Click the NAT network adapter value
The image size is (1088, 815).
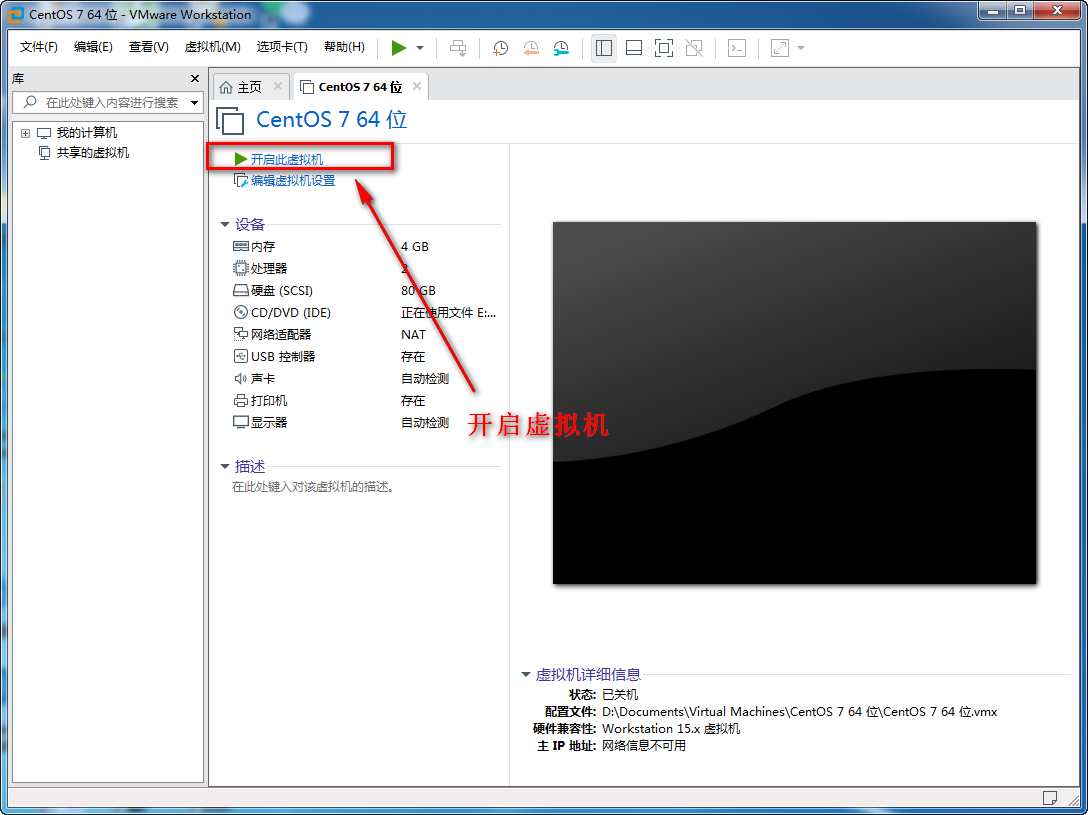click(x=414, y=334)
